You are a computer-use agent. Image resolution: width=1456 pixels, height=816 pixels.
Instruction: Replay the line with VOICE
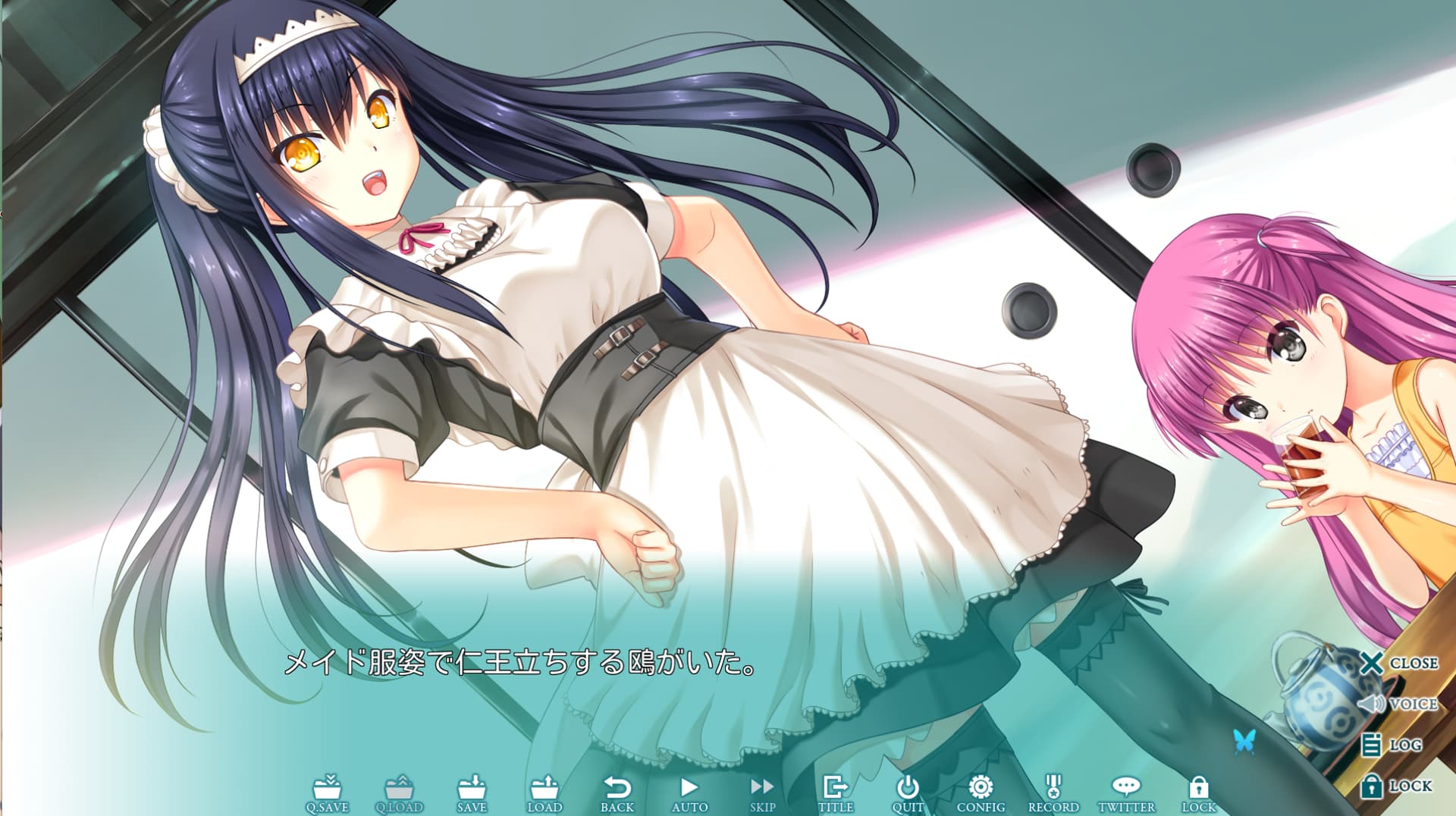[x=1398, y=704]
